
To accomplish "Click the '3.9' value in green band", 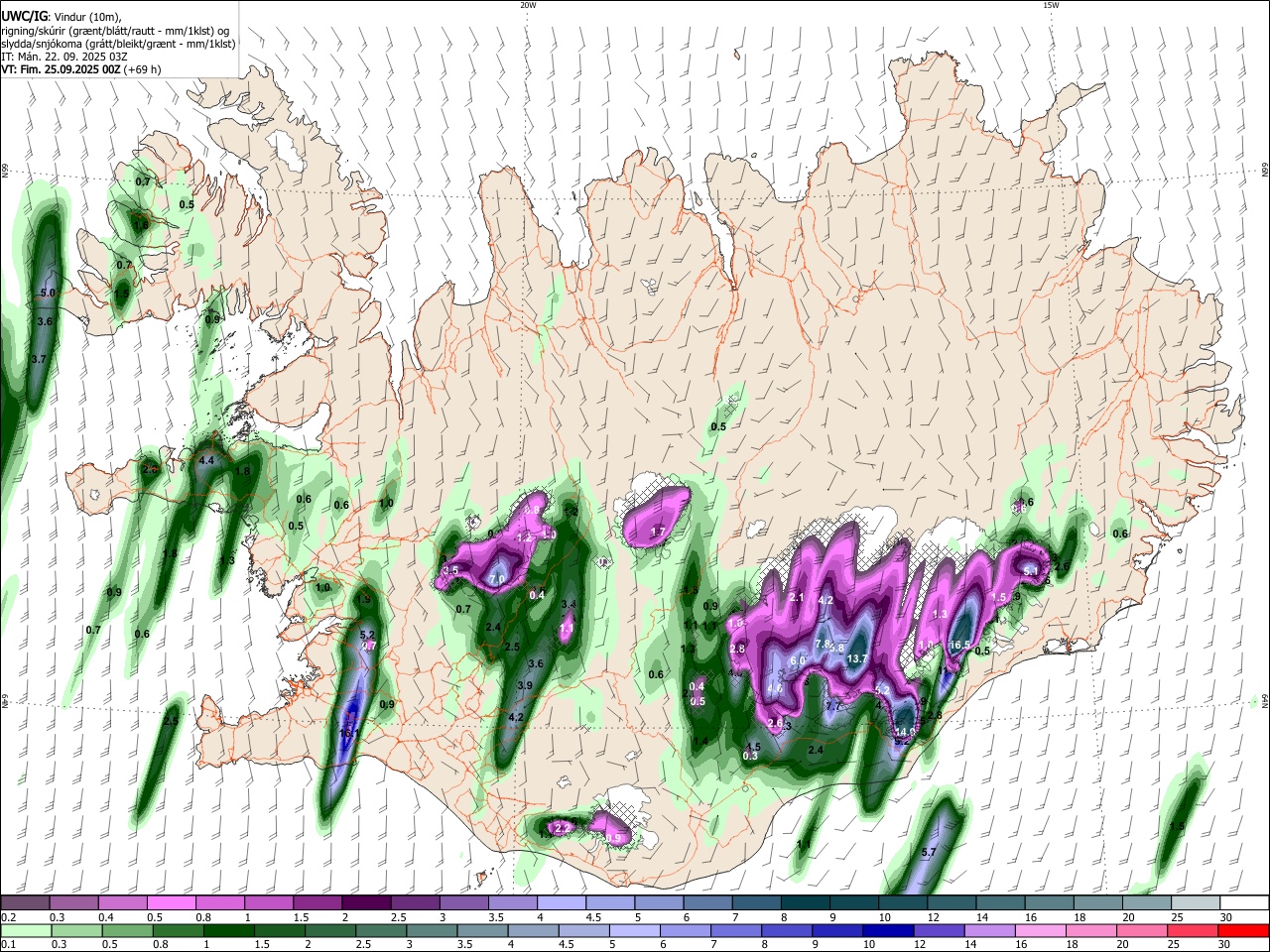I will 525,686.
